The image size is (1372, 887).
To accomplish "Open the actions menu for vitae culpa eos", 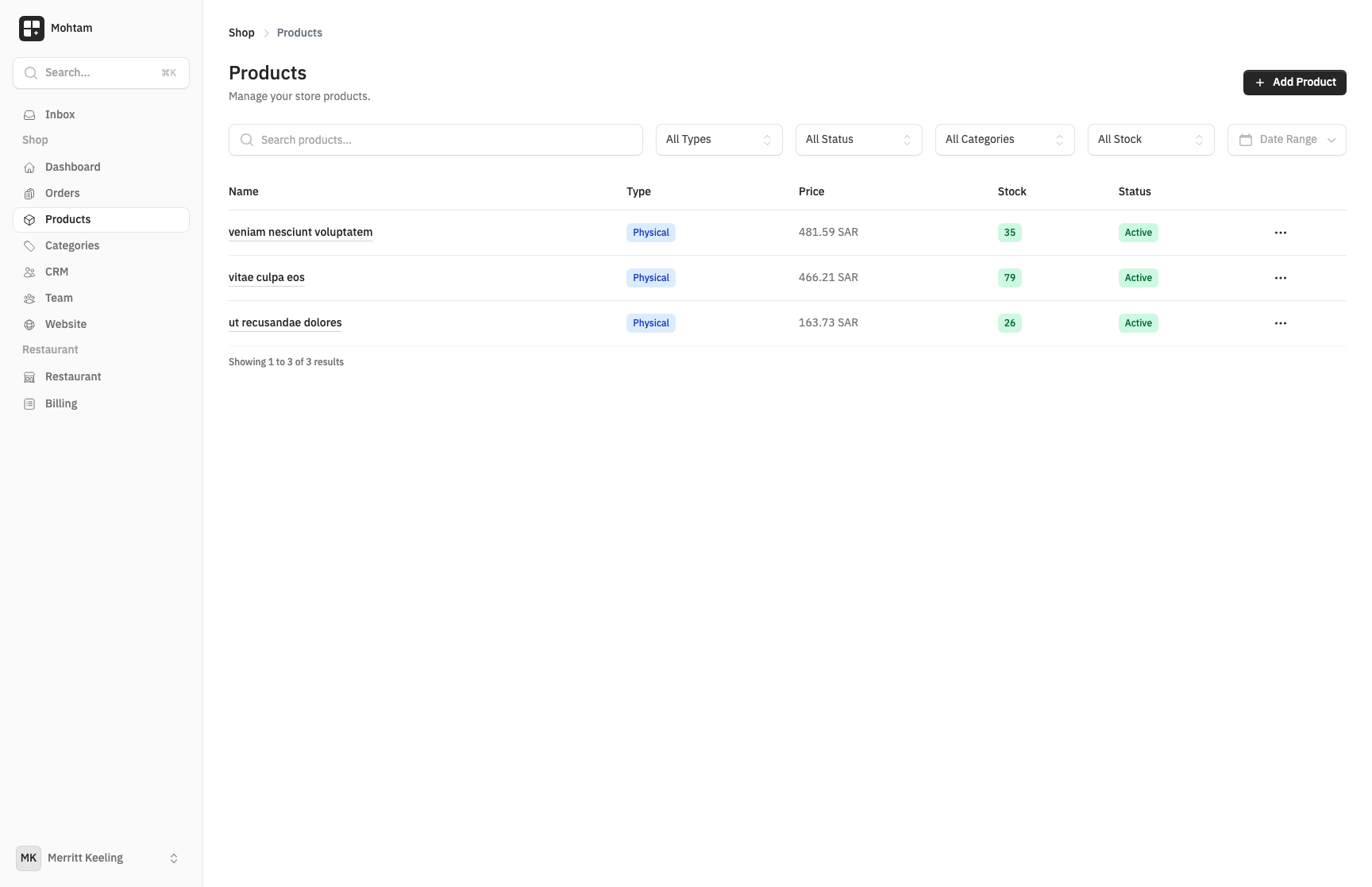I will point(1280,278).
